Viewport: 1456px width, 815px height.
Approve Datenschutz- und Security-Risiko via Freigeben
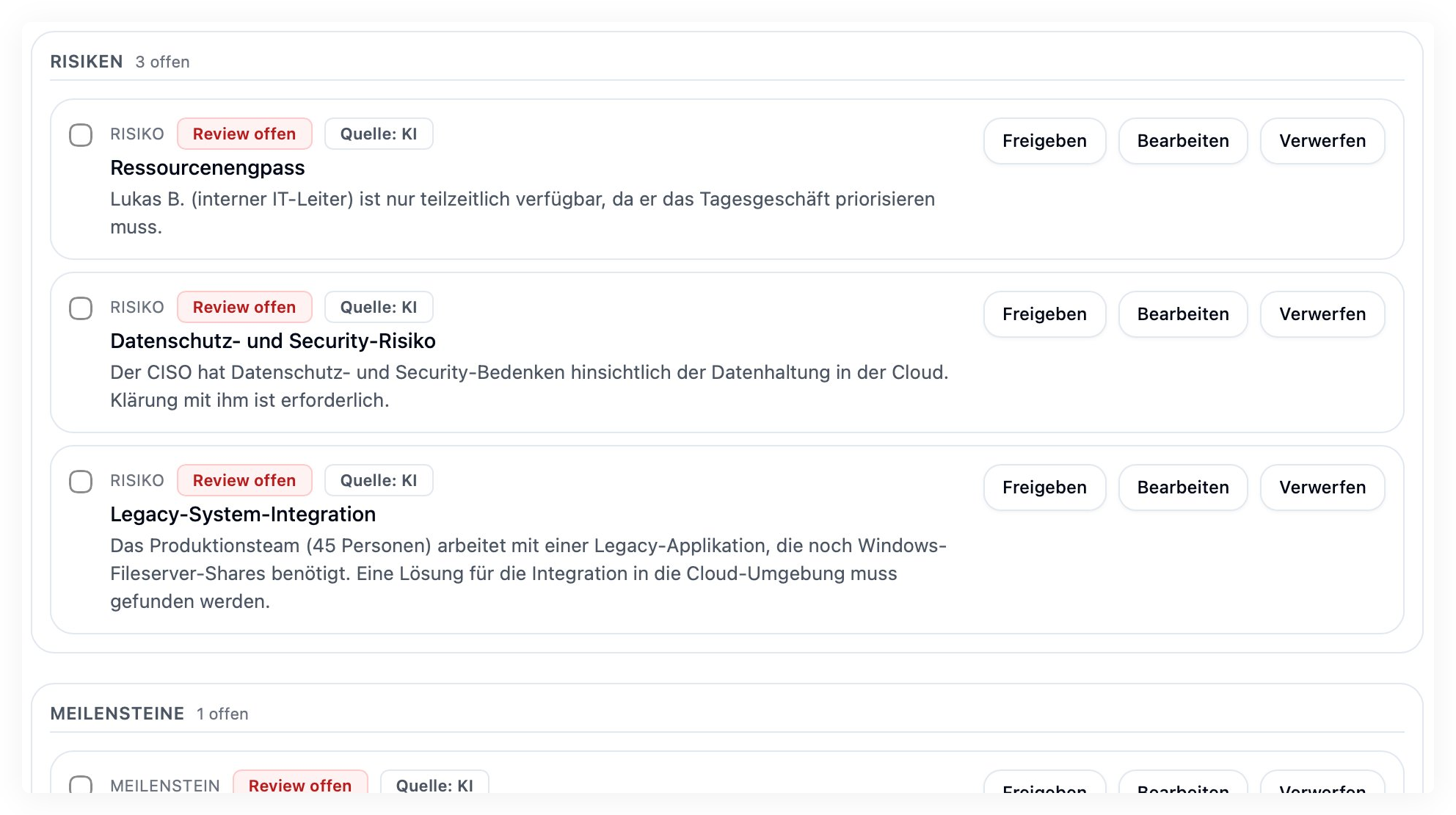point(1045,314)
